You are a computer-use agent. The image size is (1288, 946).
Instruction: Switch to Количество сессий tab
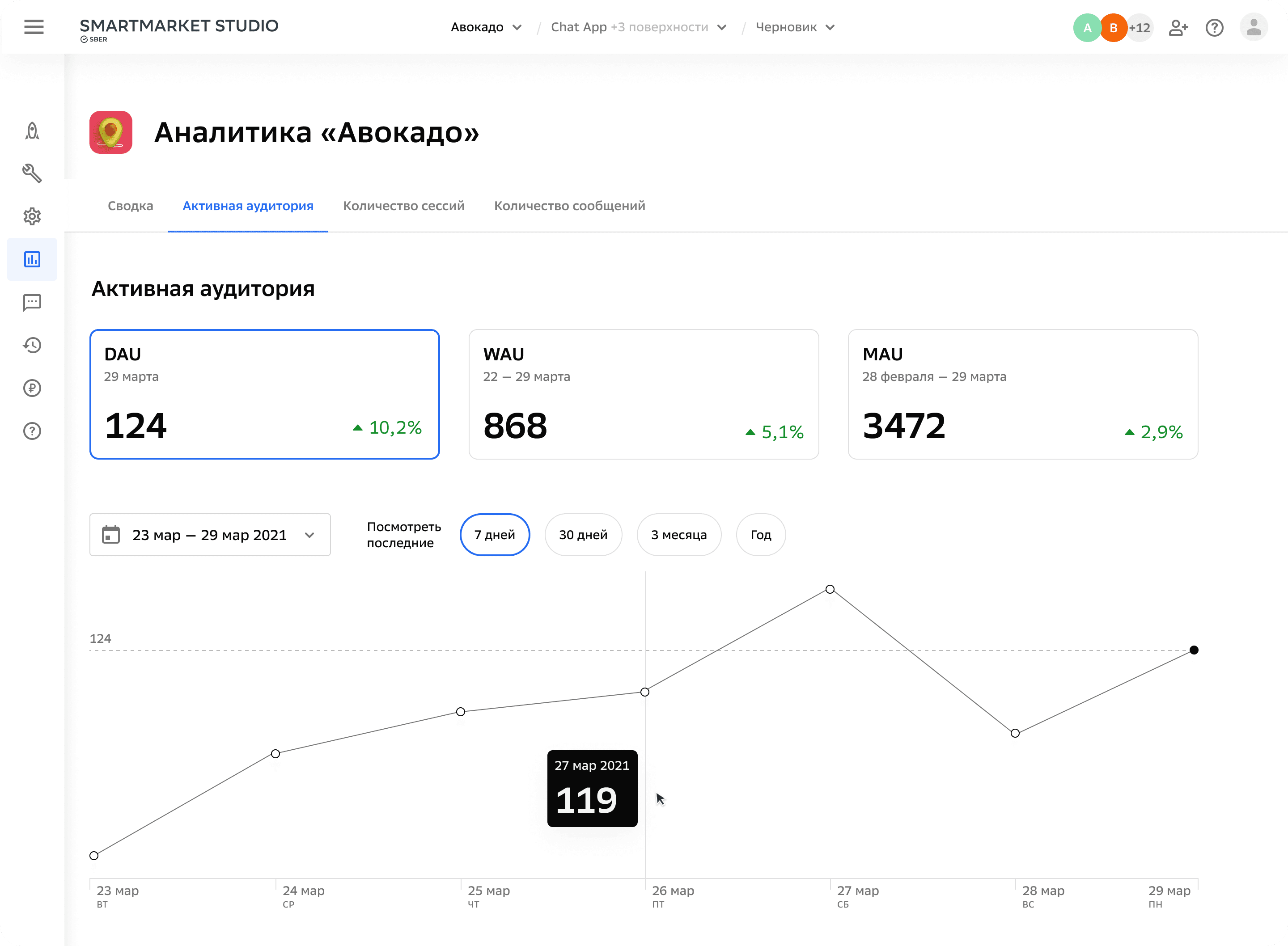[x=403, y=206]
